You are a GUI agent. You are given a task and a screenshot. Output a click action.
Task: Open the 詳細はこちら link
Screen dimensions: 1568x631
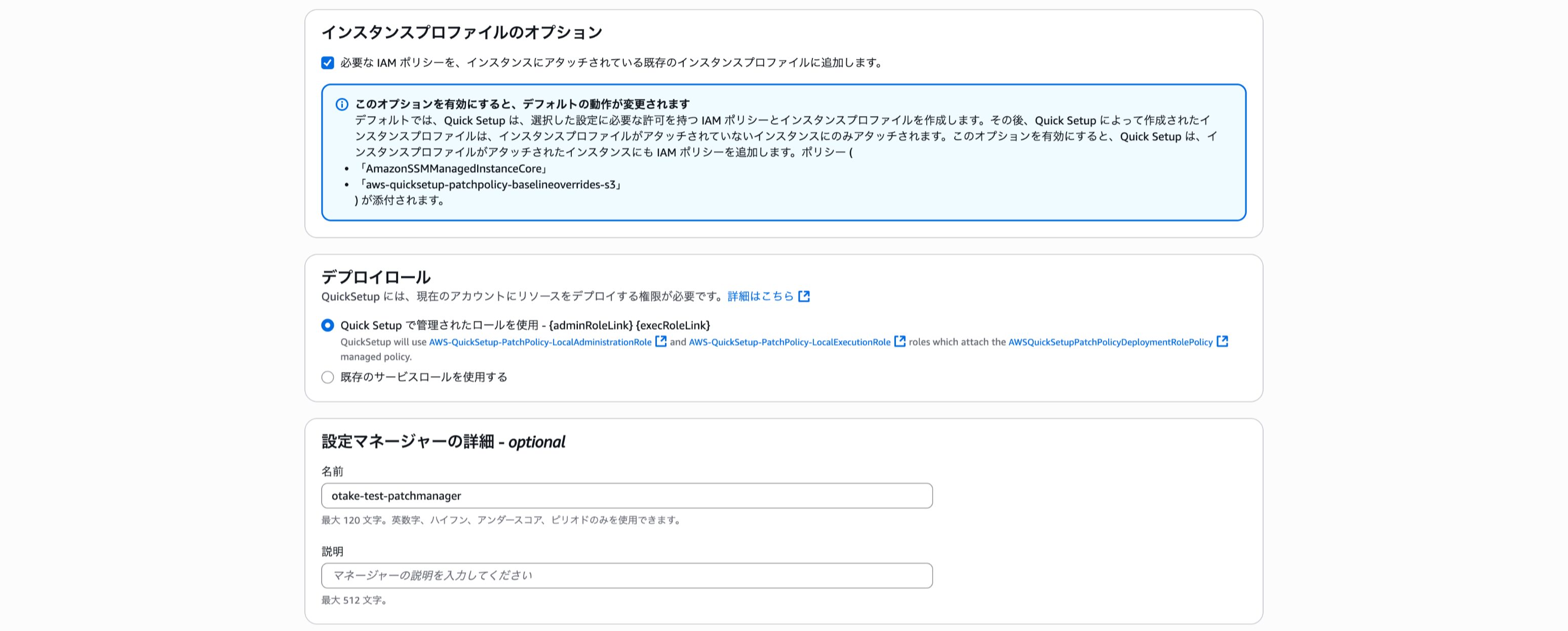760,296
